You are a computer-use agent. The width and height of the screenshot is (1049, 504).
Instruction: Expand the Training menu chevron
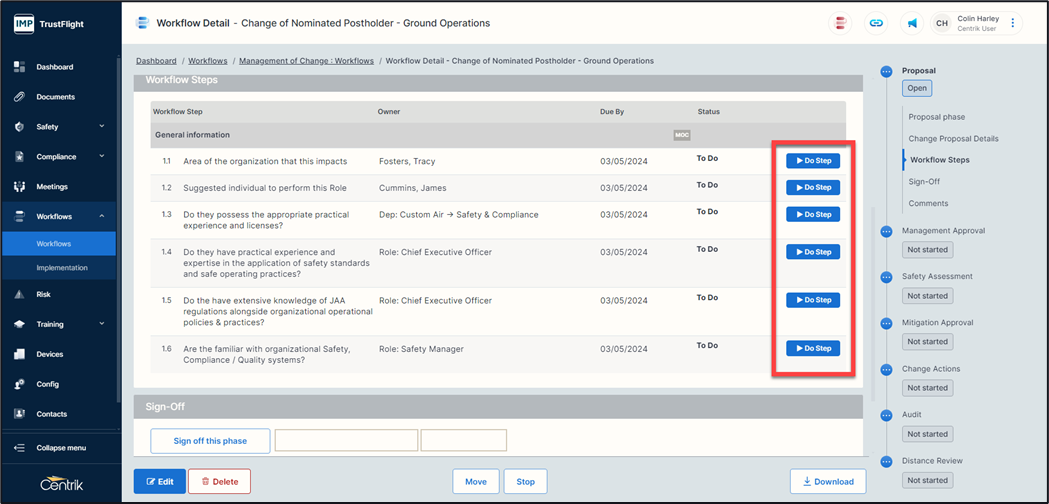pos(102,324)
